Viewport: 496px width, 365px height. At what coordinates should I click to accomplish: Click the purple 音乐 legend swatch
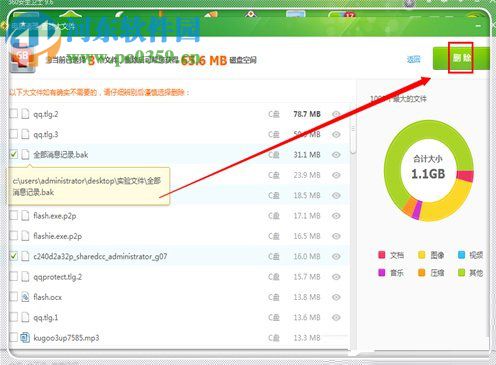[x=382, y=273]
